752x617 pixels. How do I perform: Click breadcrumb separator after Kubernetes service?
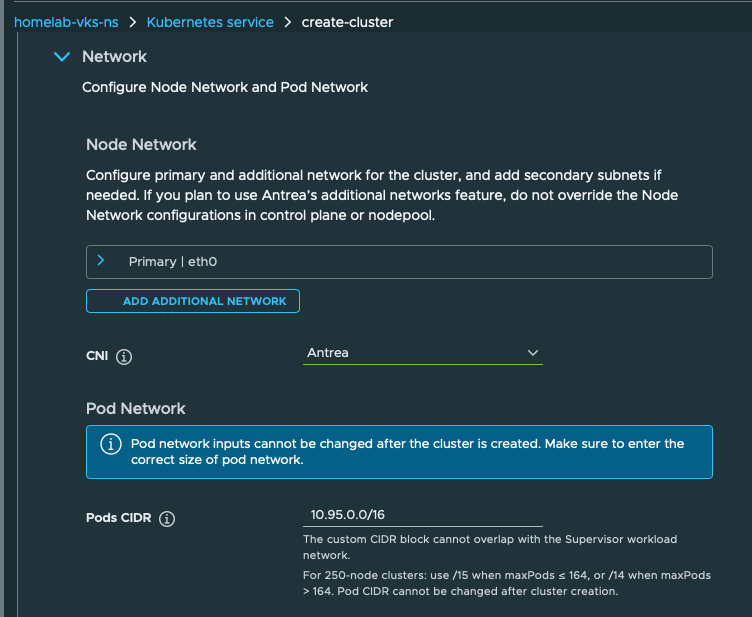[288, 22]
